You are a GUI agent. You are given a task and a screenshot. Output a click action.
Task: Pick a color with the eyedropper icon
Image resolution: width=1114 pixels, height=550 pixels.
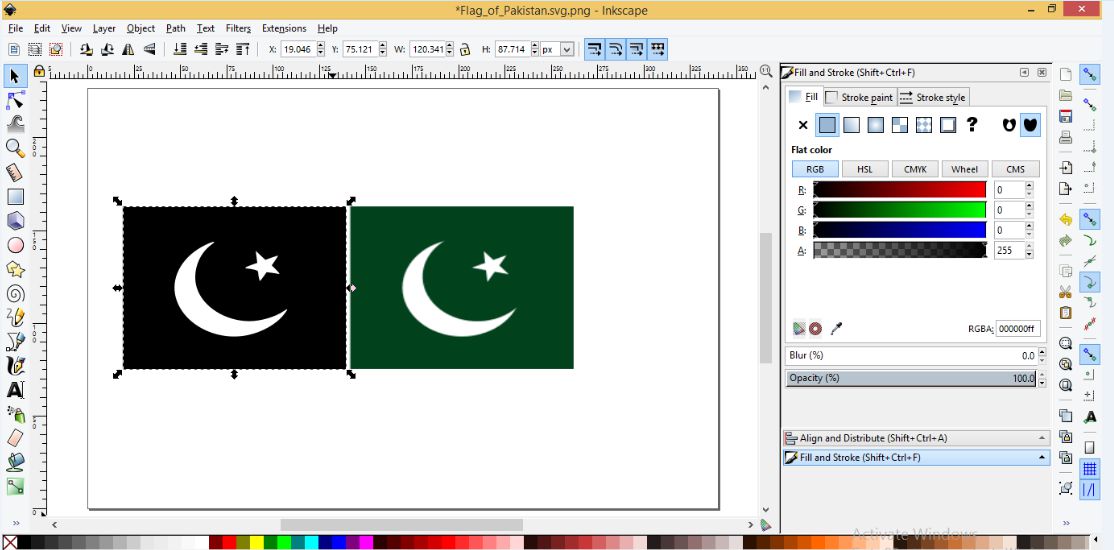pos(836,328)
